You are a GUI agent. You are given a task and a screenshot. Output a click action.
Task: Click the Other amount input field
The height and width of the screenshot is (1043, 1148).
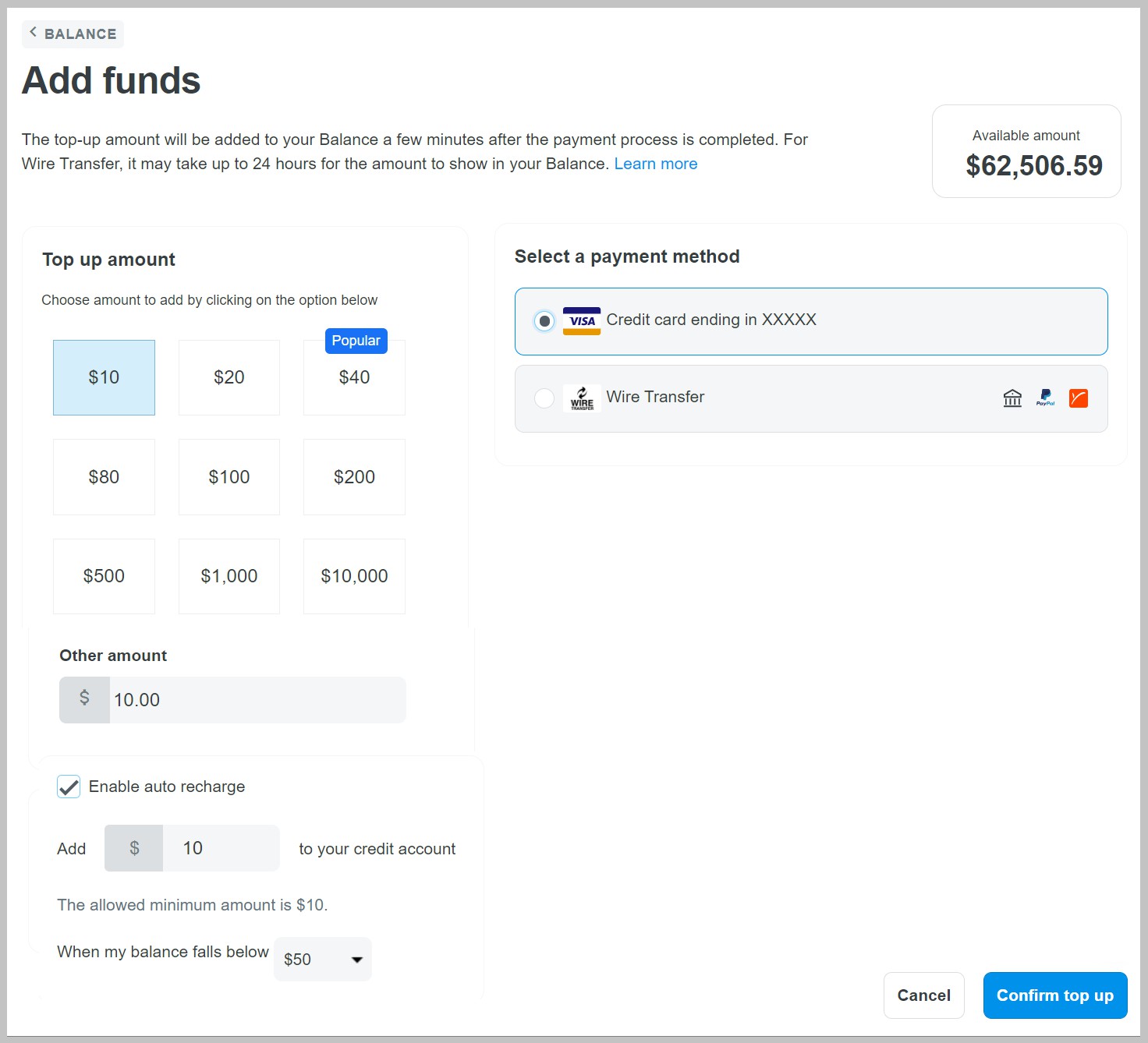257,700
